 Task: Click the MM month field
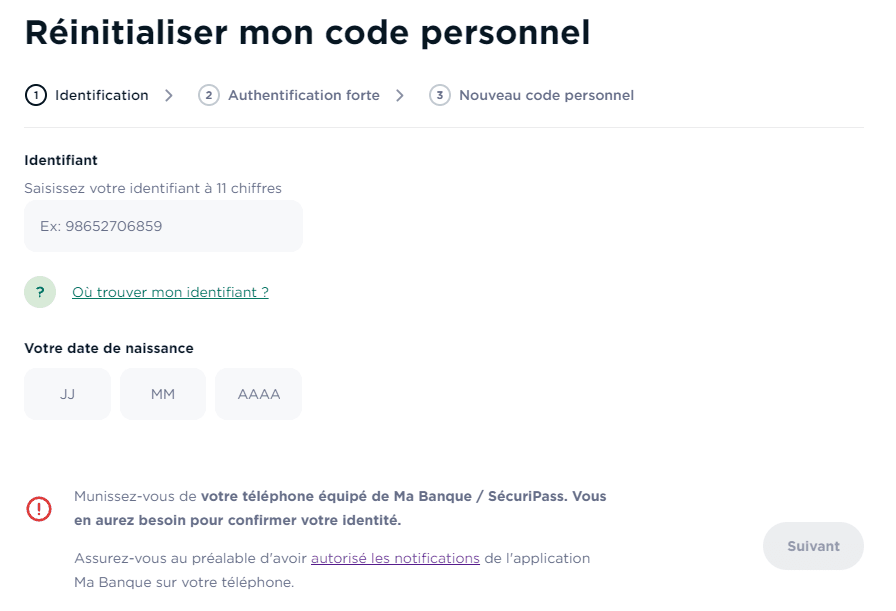(163, 394)
